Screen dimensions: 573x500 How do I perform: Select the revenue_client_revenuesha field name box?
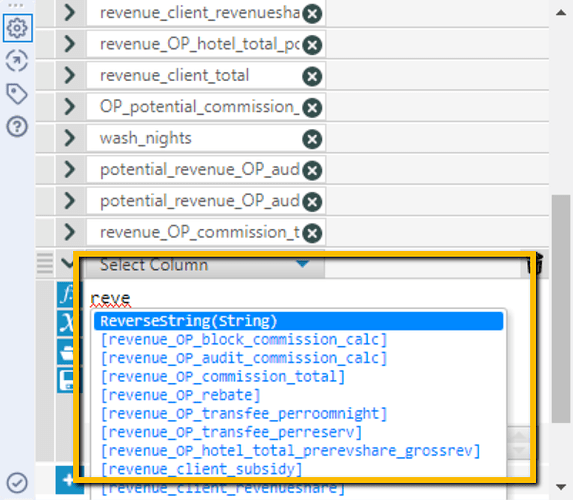click(206, 13)
